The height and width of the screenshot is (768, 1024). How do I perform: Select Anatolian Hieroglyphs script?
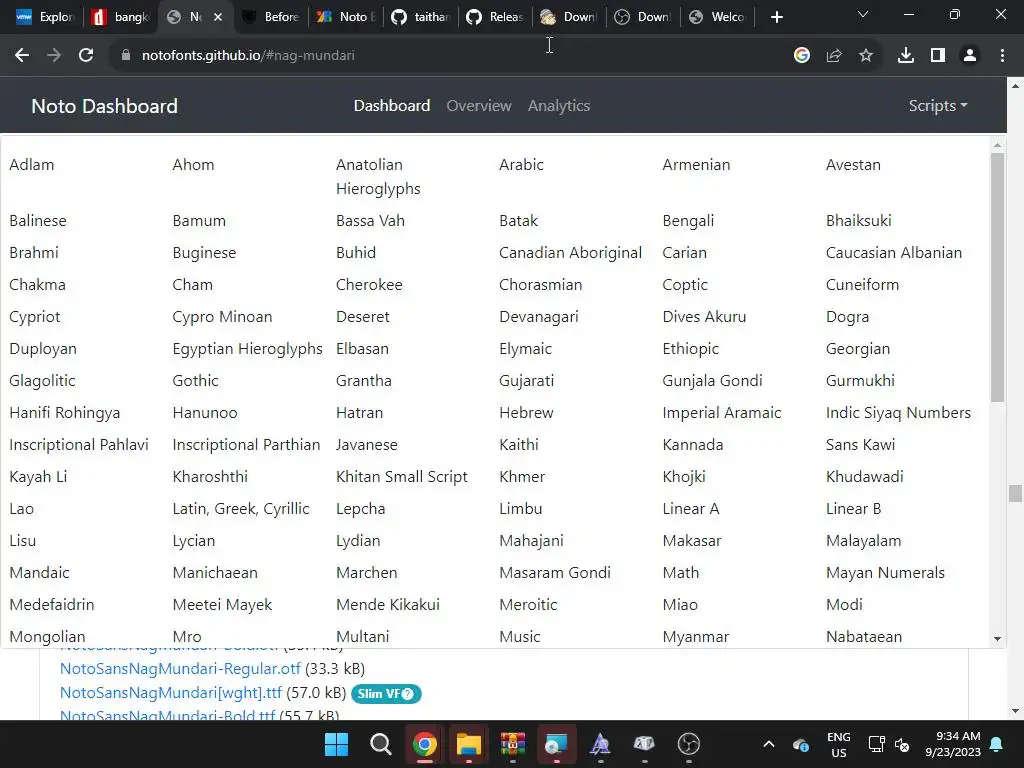tap(378, 176)
